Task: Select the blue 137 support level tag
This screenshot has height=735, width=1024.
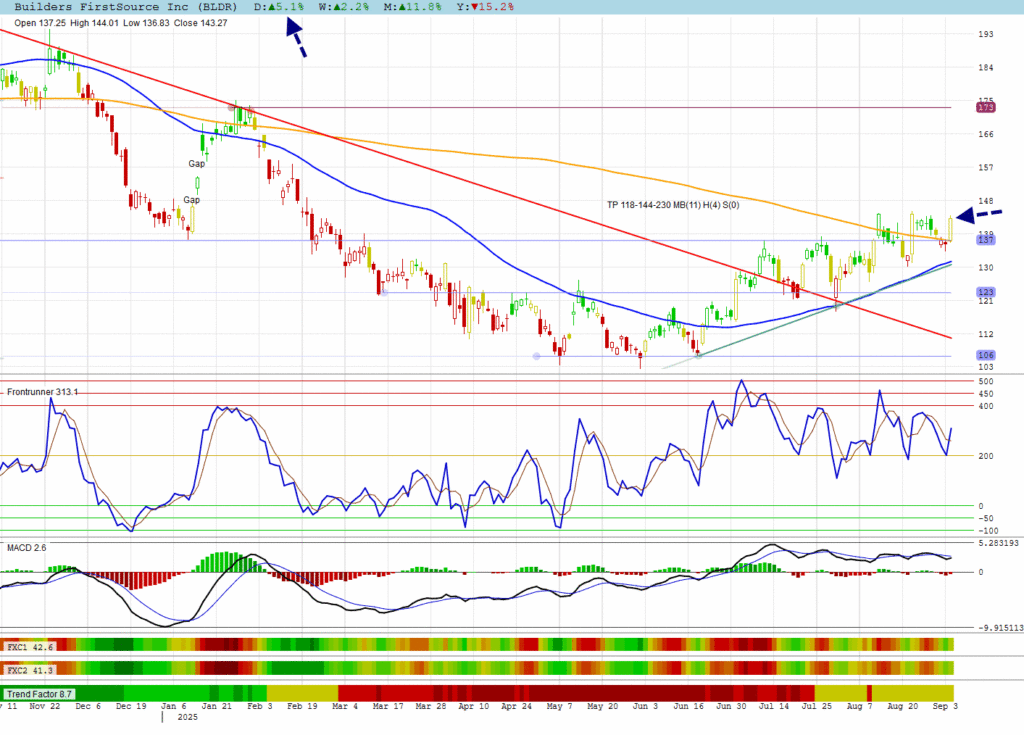Action: click(985, 240)
